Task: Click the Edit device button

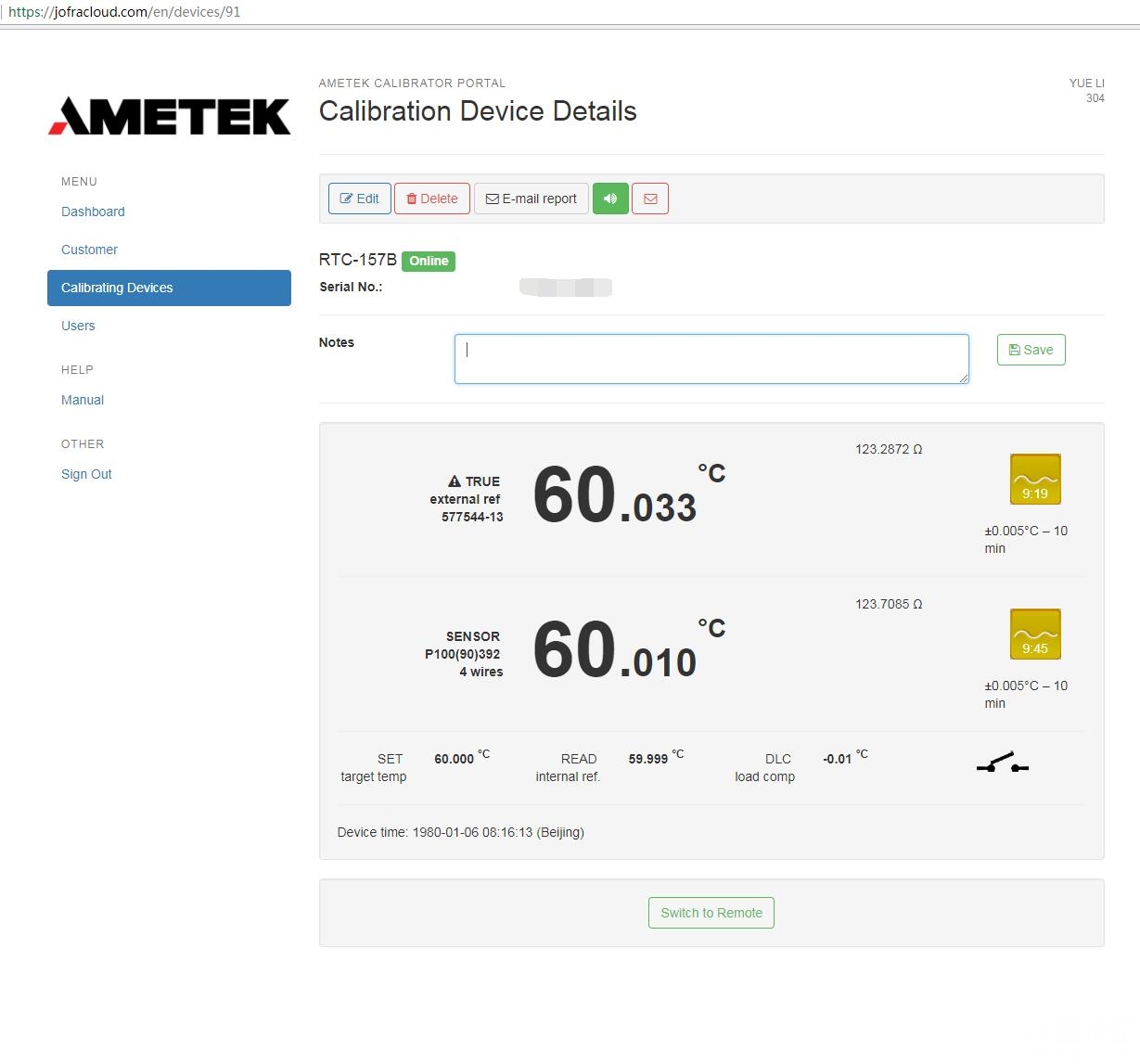Action: click(x=360, y=199)
